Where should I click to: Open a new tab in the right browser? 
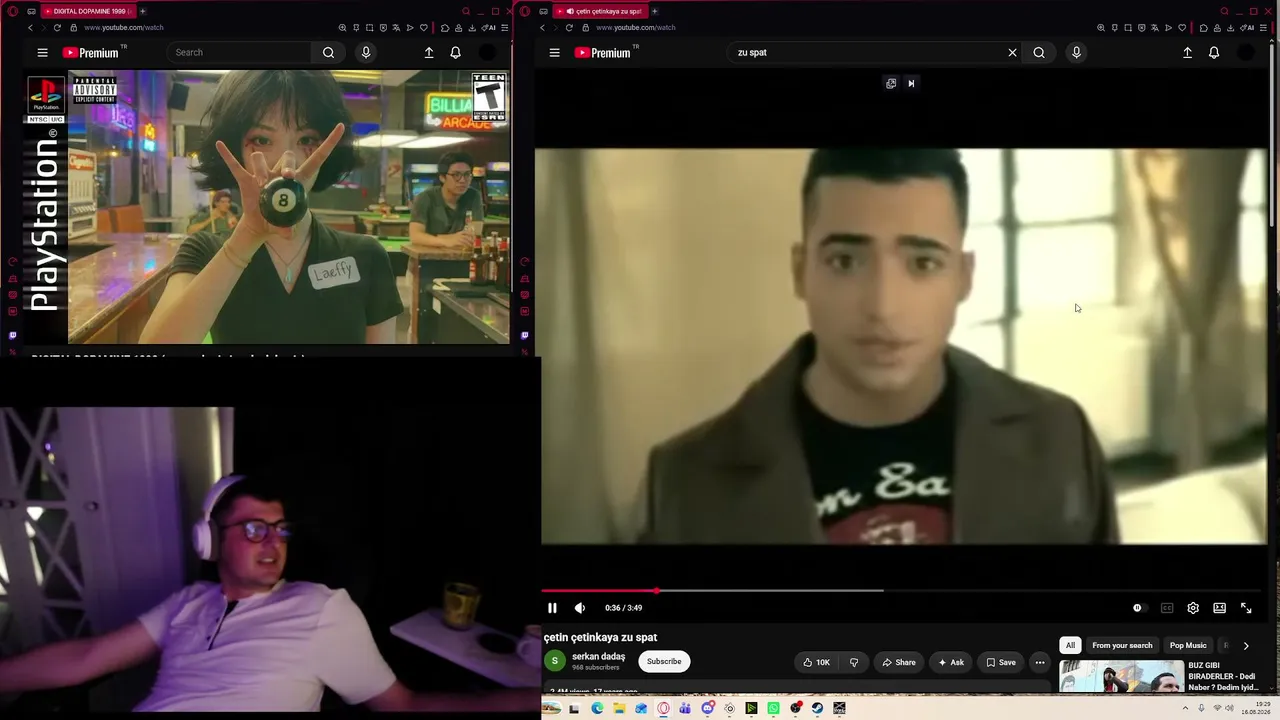pyautogui.click(x=655, y=11)
